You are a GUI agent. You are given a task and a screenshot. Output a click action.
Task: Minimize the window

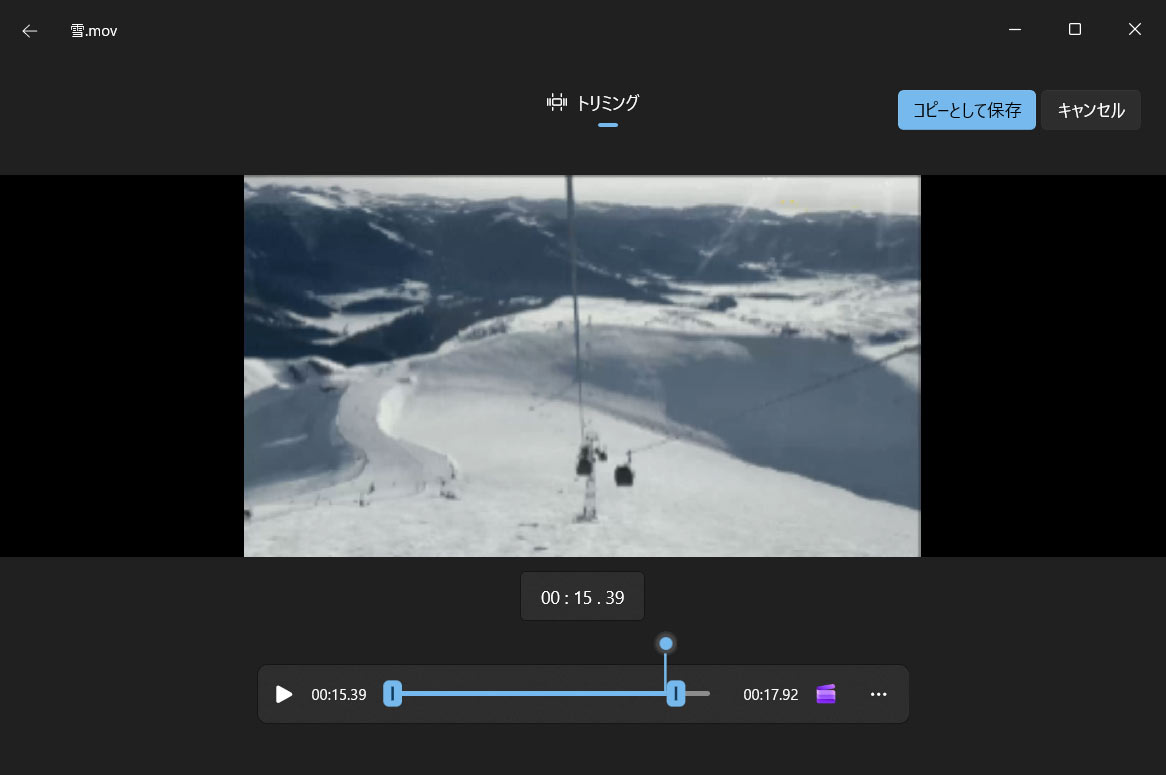click(1014, 30)
